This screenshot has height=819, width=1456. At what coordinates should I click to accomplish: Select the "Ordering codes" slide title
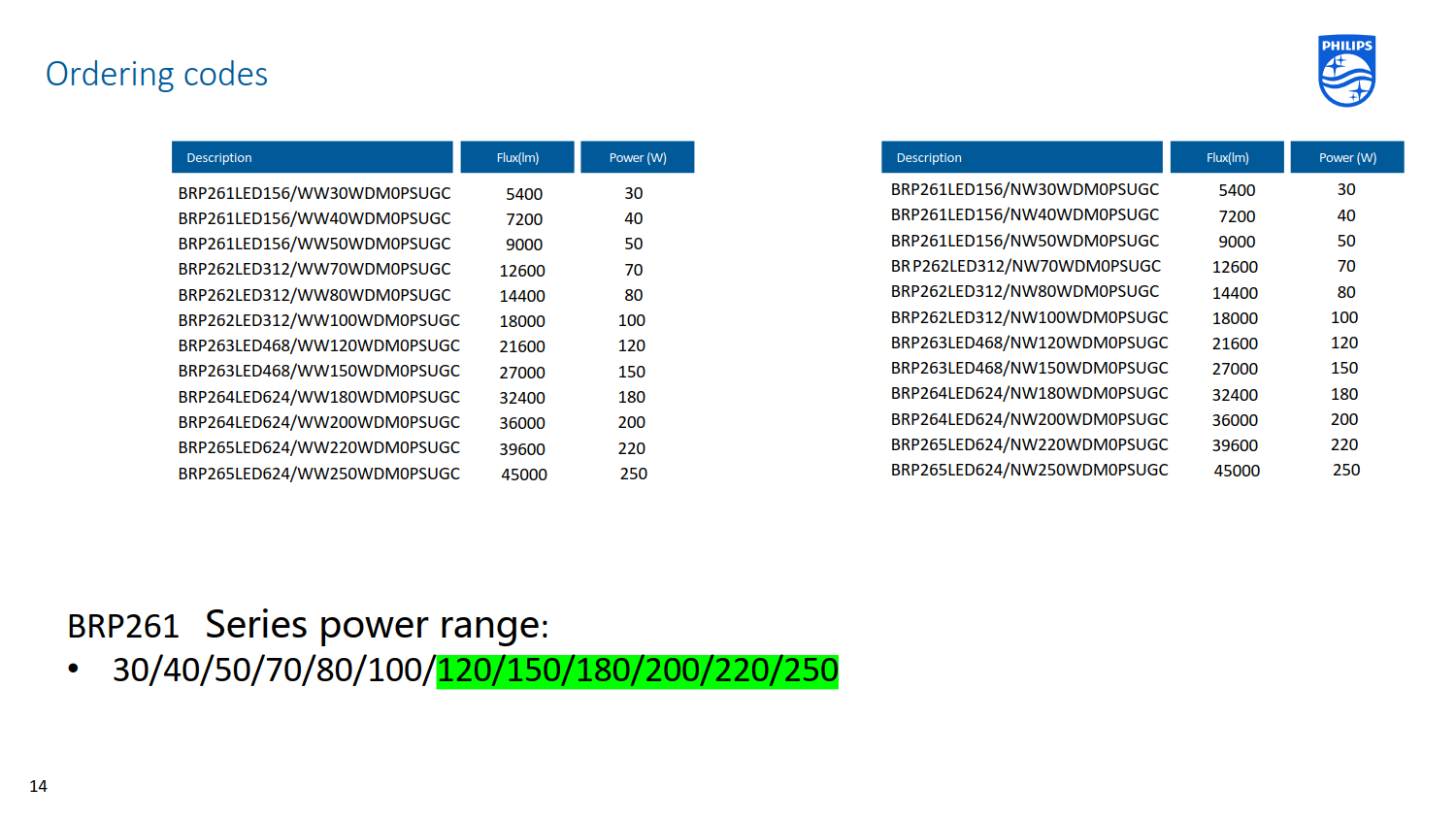click(156, 74)
